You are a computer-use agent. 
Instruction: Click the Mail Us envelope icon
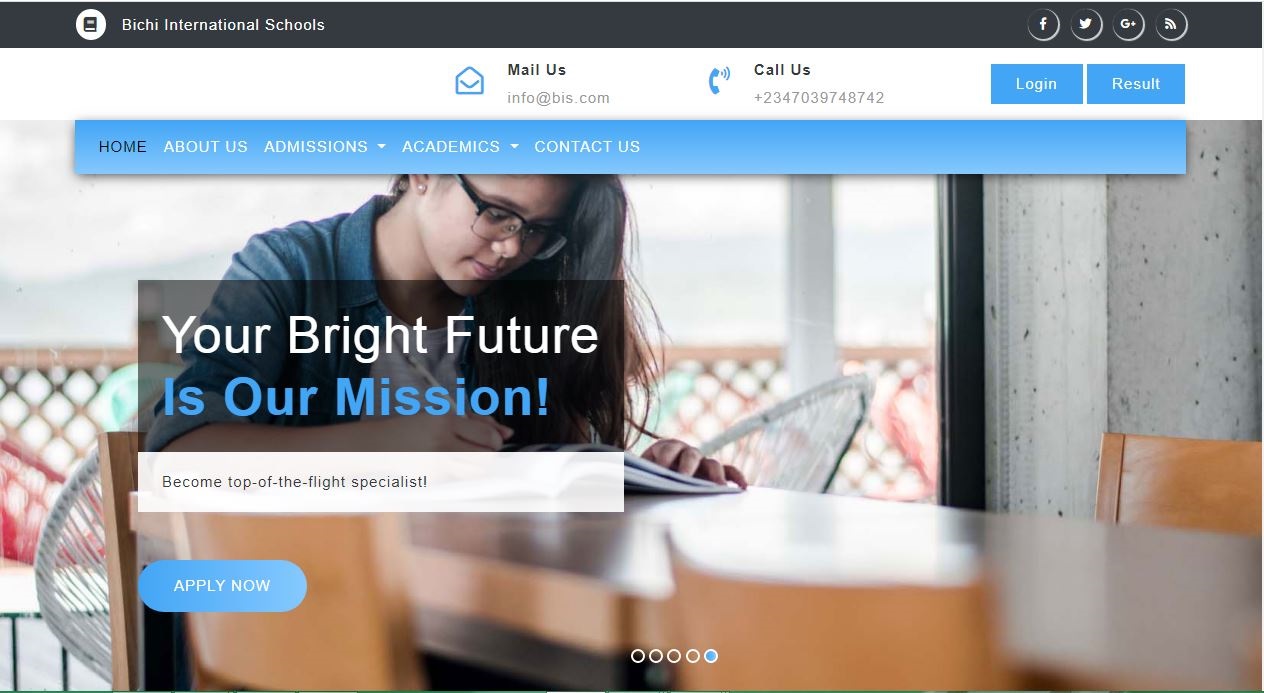click(469, 81)
